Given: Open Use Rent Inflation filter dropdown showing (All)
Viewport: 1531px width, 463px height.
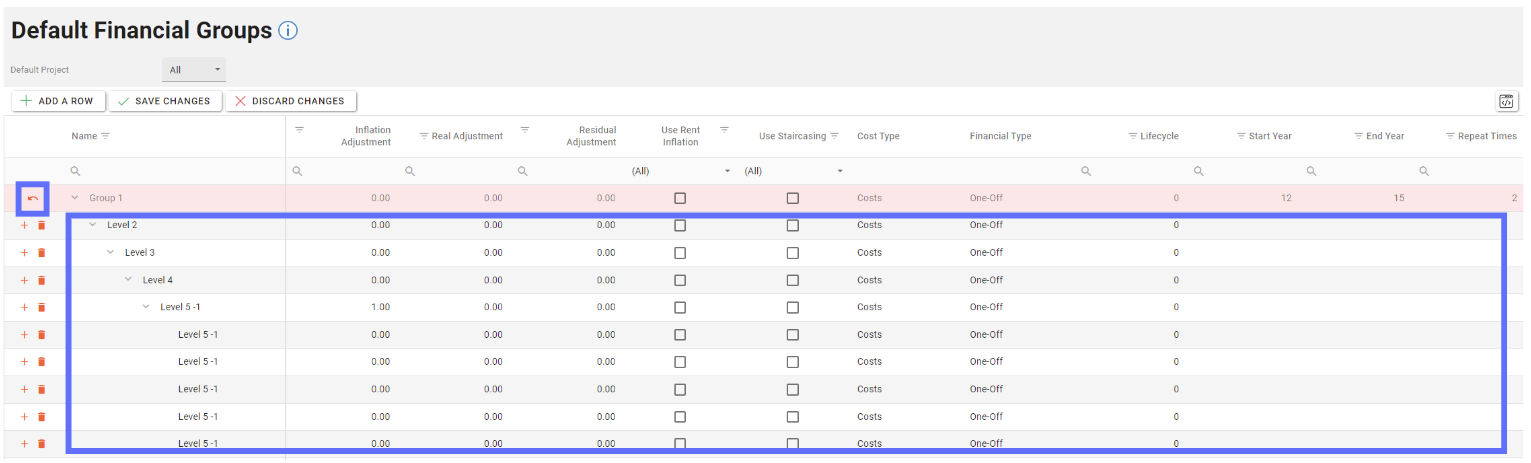Looking at the screenshot, I should (680, 171).
